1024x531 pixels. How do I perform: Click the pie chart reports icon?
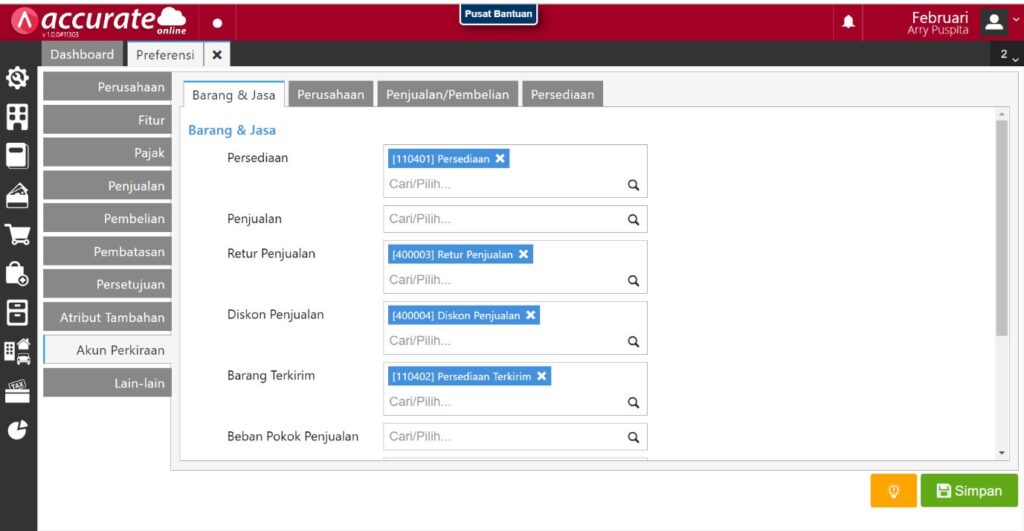coord(17,430)
